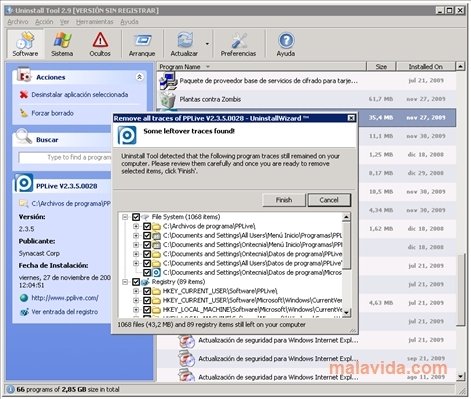Open the Archivo menu
The image size is (471, 399).
18,22
